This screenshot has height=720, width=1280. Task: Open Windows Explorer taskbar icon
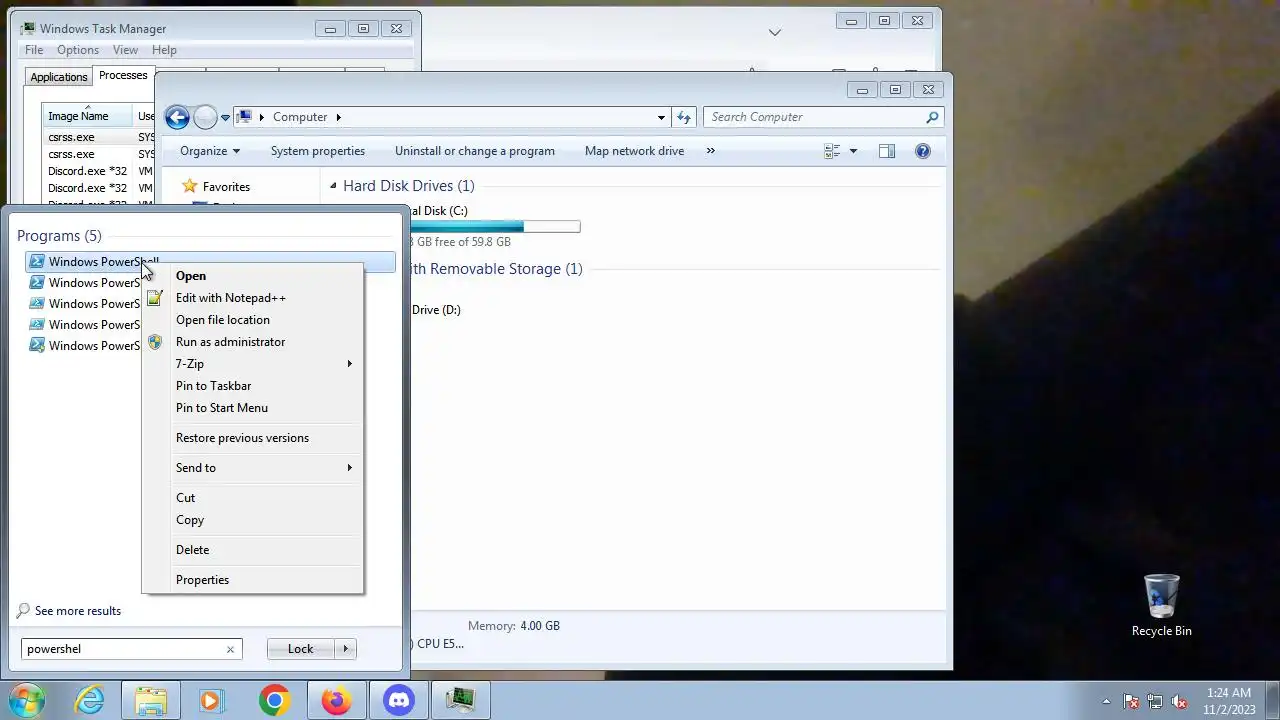(150, 701)
